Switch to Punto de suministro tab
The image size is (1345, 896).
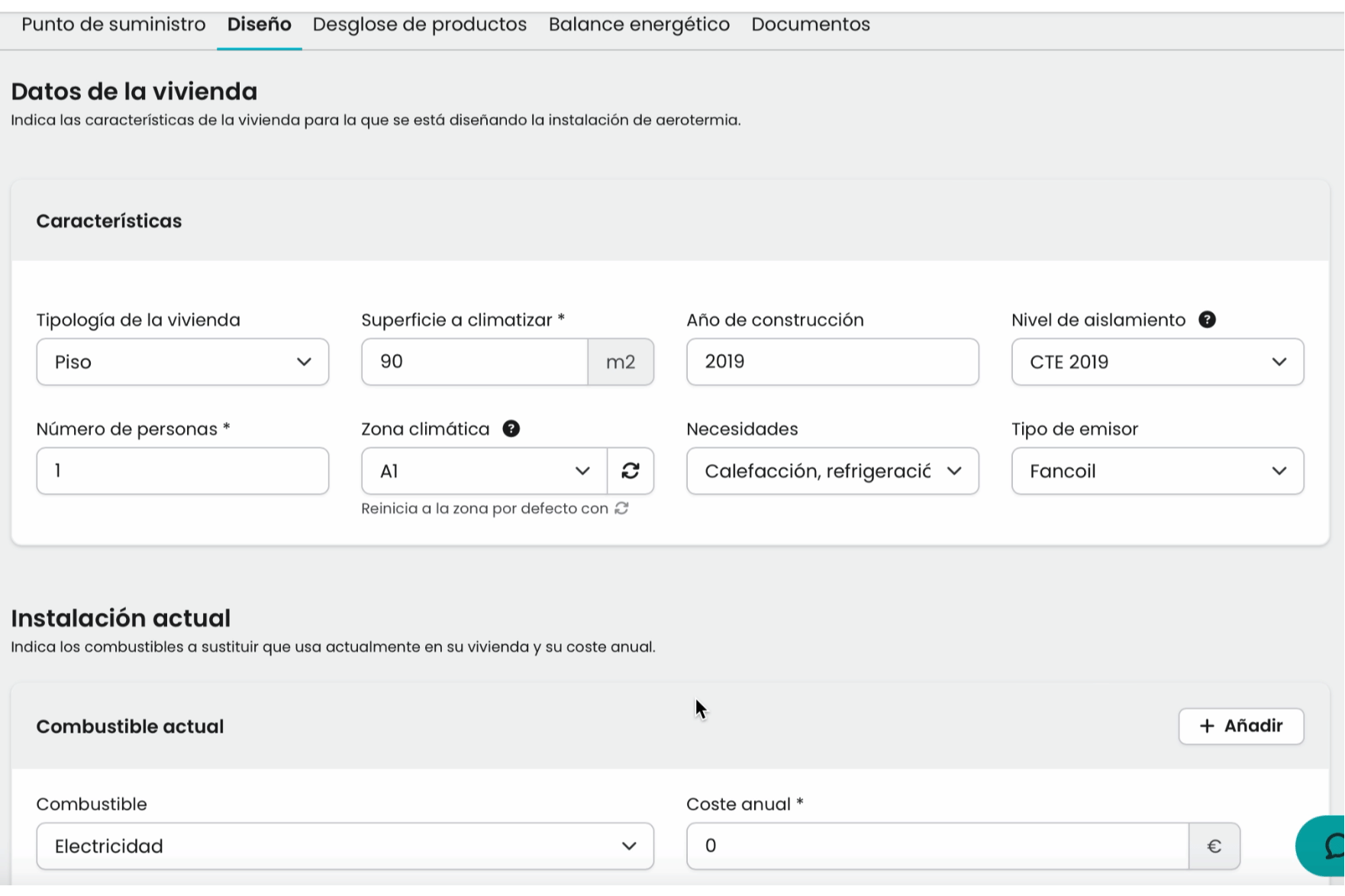point(114,24)
